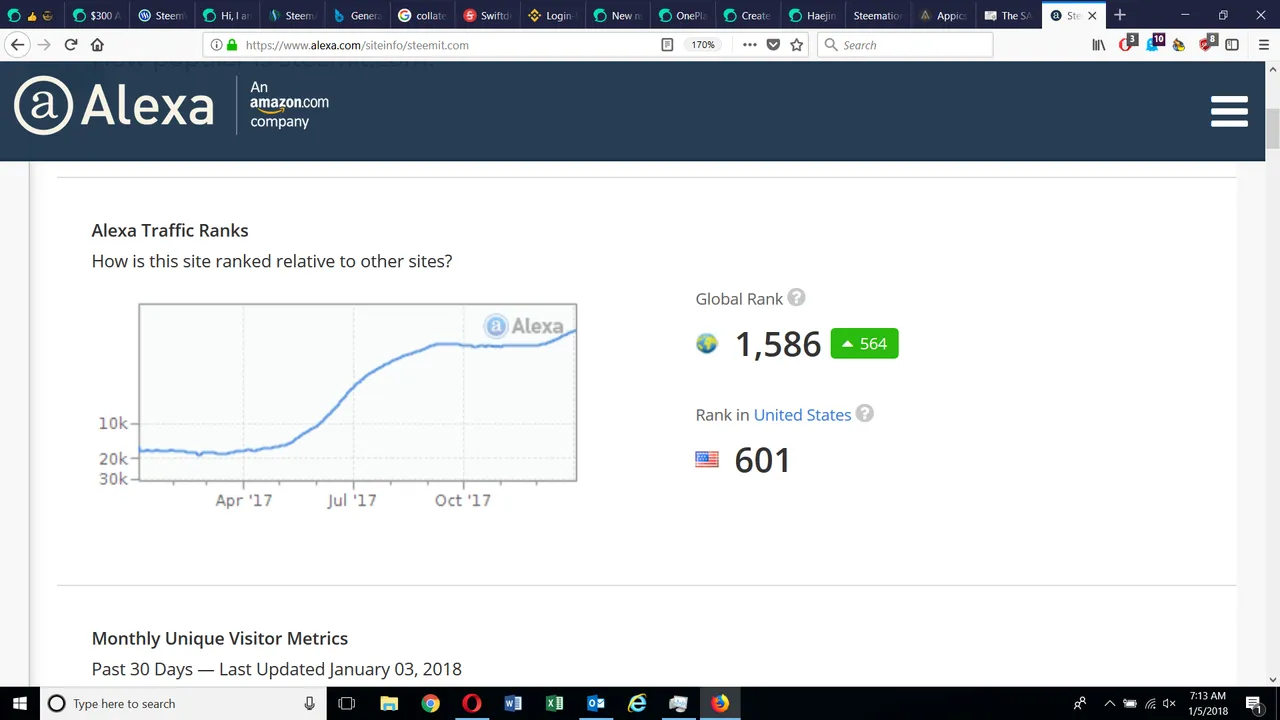Open the volume control

1169,703
